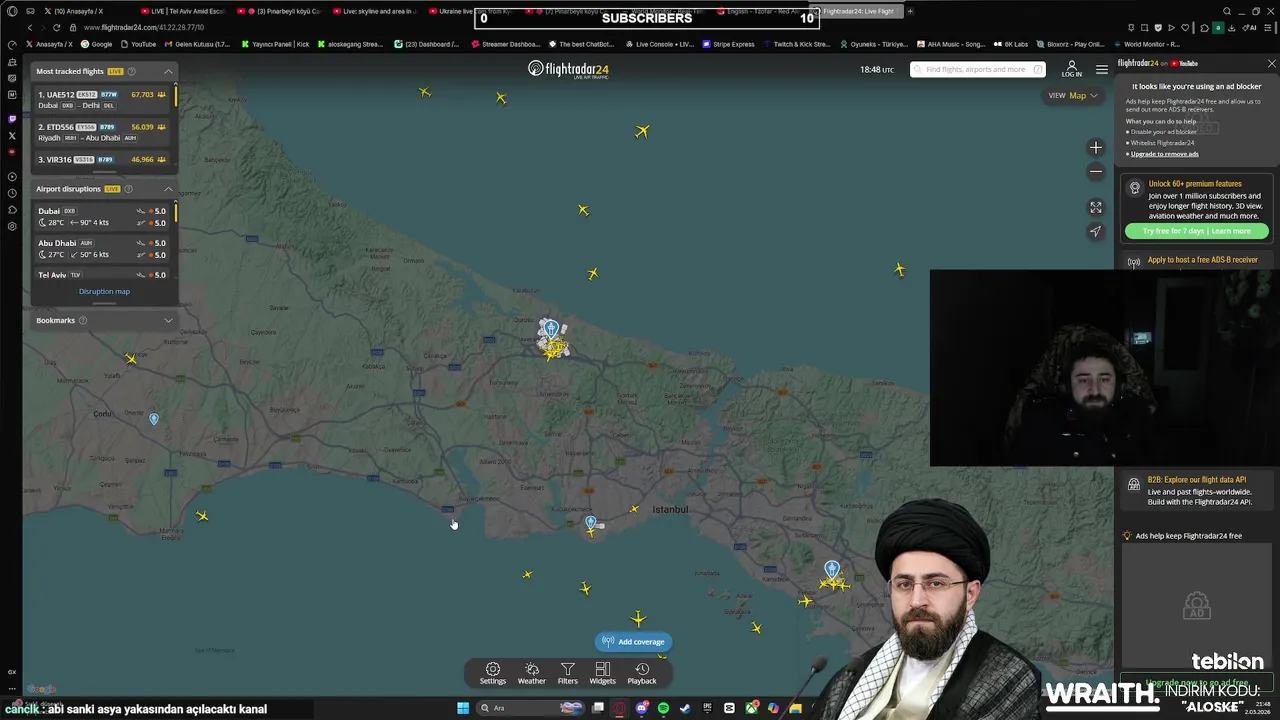Center map on my location arrow
The width and height of the screenshot is (1280, 720).
1096,231
